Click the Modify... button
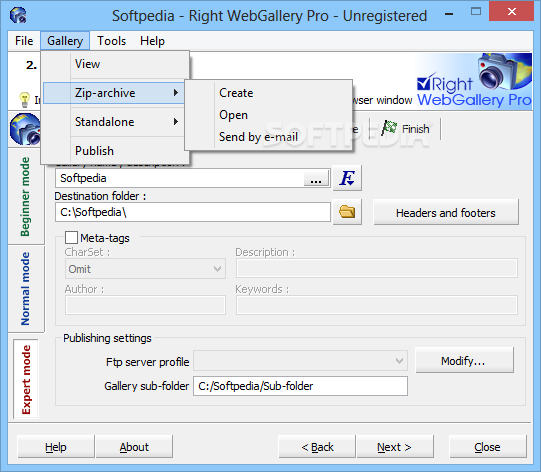Image resolution: width=541 pixels, height=472 pixels. [464, 361]
